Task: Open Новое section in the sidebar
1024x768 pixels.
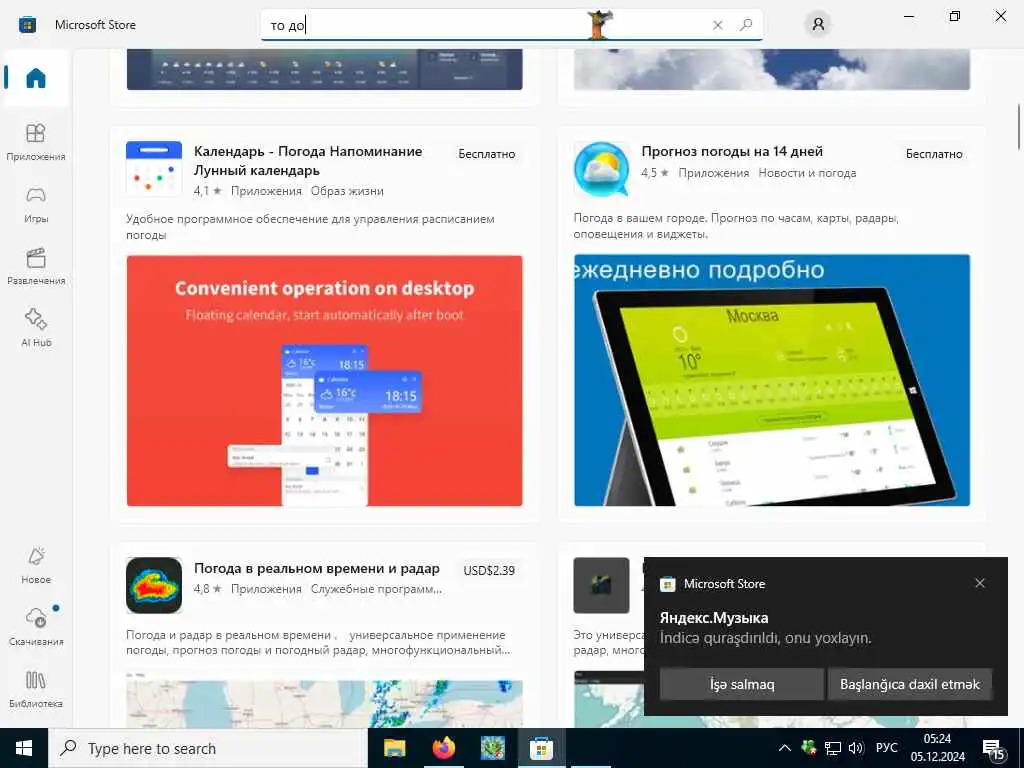Action: pos(36,566)
